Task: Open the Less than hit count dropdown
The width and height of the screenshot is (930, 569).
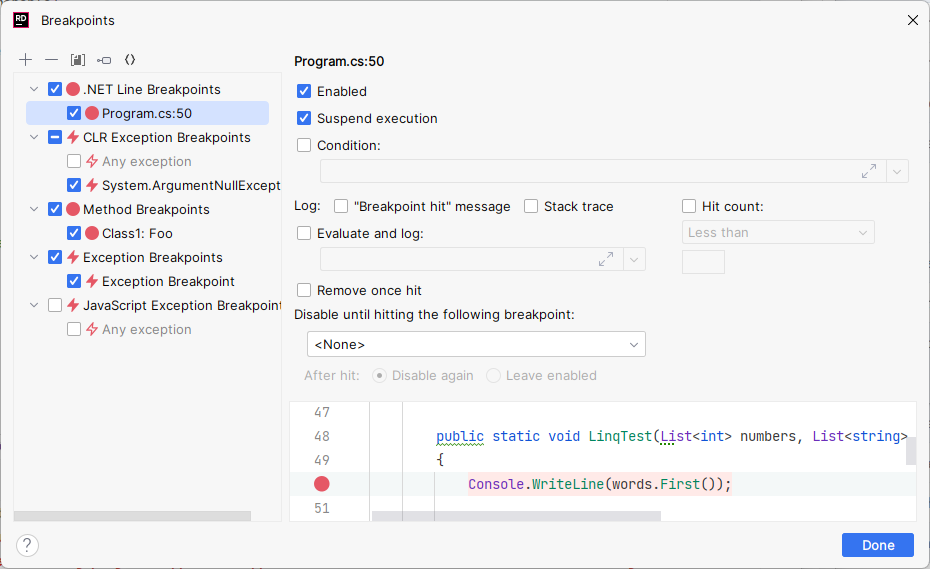Action: [778, 233]
